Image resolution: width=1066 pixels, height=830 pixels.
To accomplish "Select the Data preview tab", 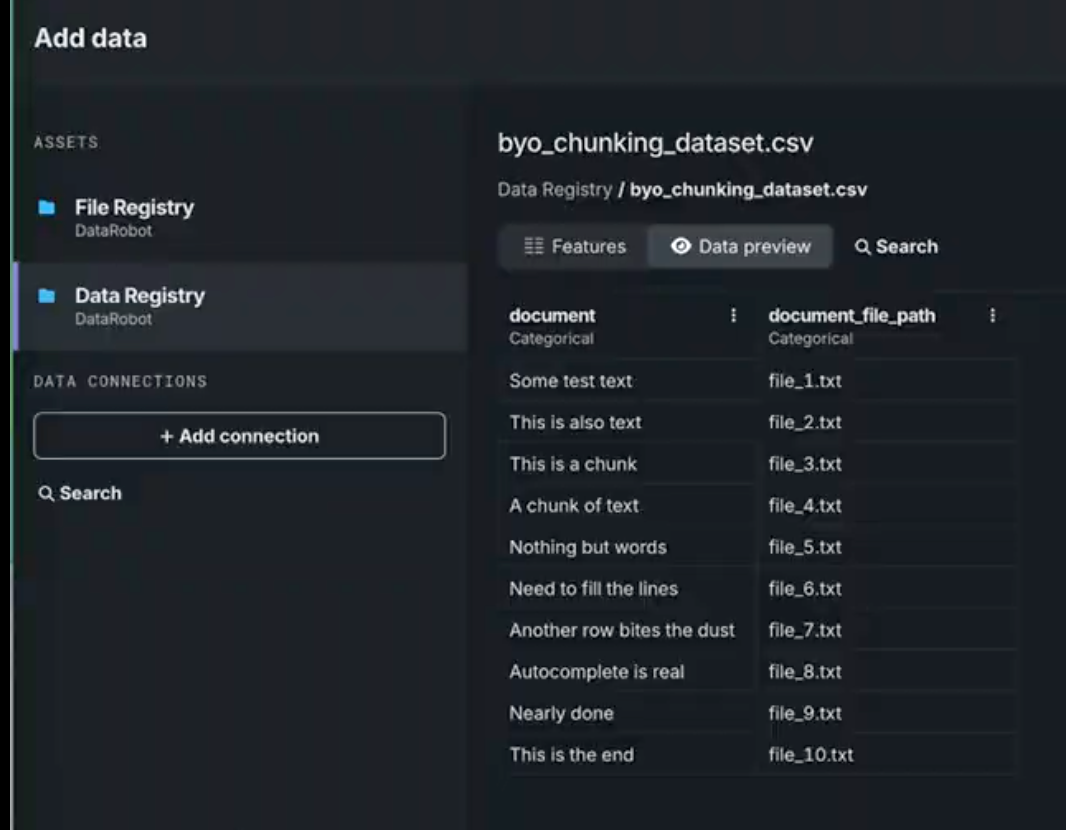I will click(x=741, y=247).
